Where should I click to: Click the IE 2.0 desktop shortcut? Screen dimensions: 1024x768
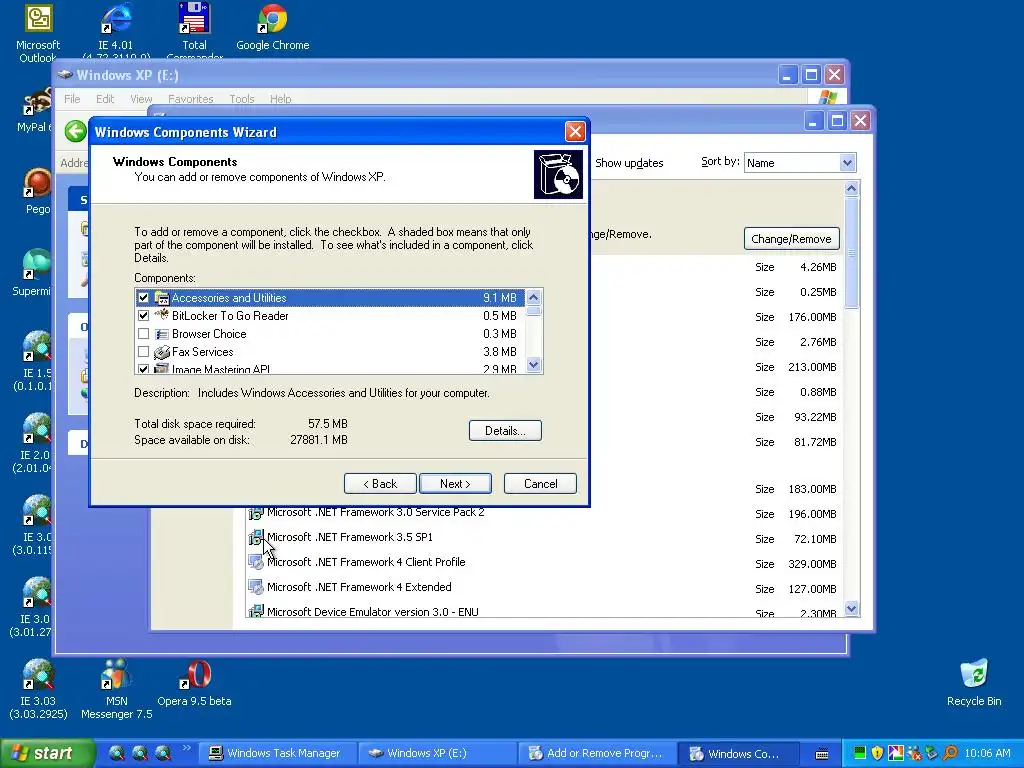pyautogui.click(x=36, y=443)
